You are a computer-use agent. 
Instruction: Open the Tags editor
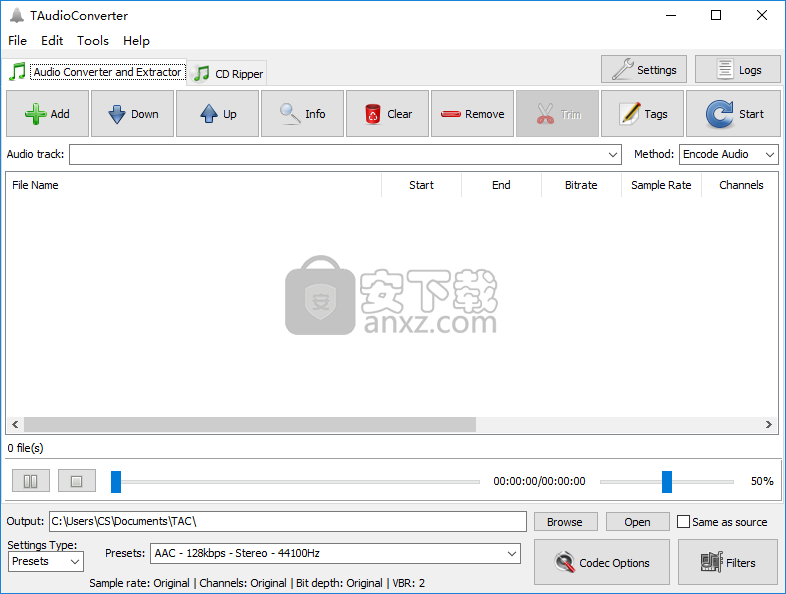[642, 114]
